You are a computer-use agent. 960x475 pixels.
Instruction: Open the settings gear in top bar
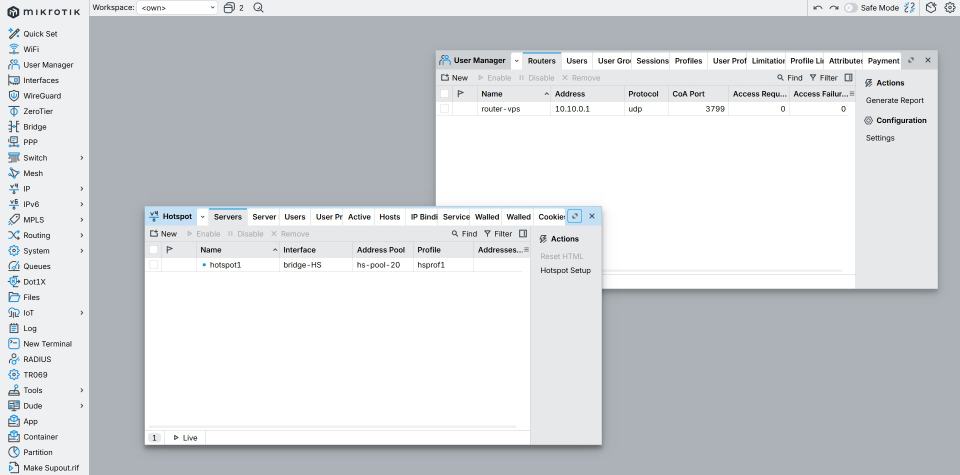(950, 8)
